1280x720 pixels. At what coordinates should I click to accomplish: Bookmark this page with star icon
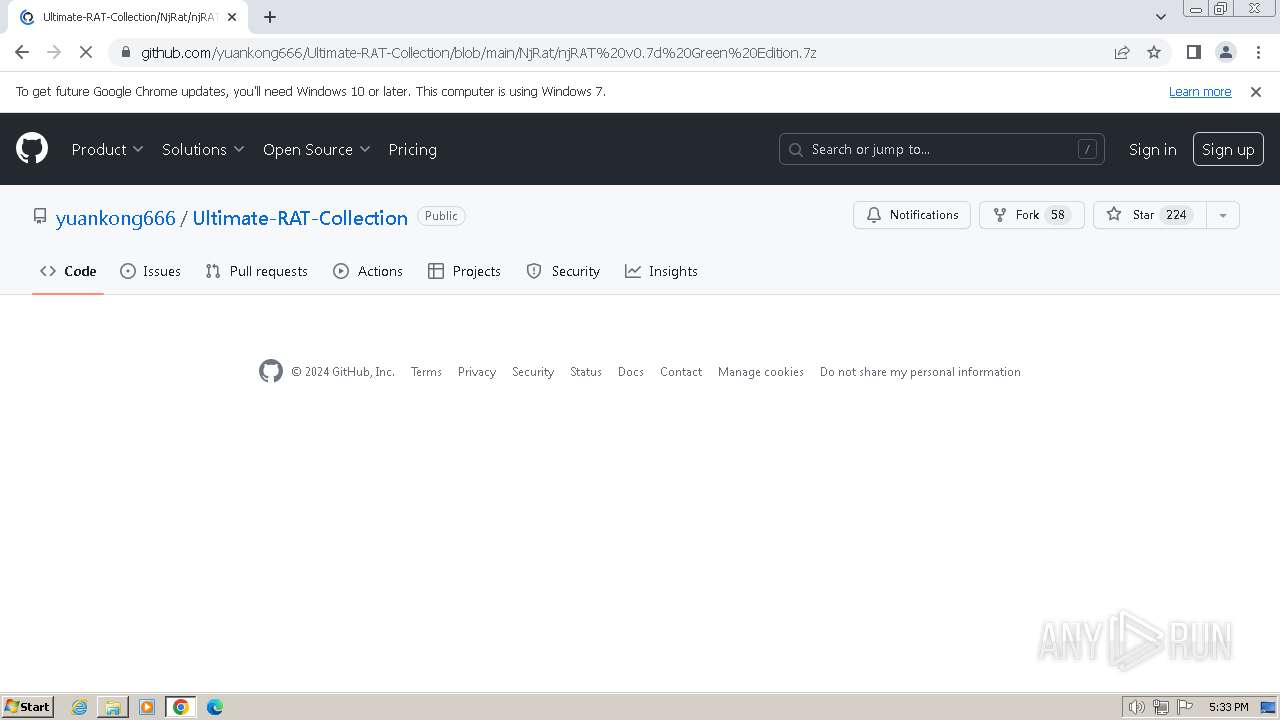pos(1154,52)
